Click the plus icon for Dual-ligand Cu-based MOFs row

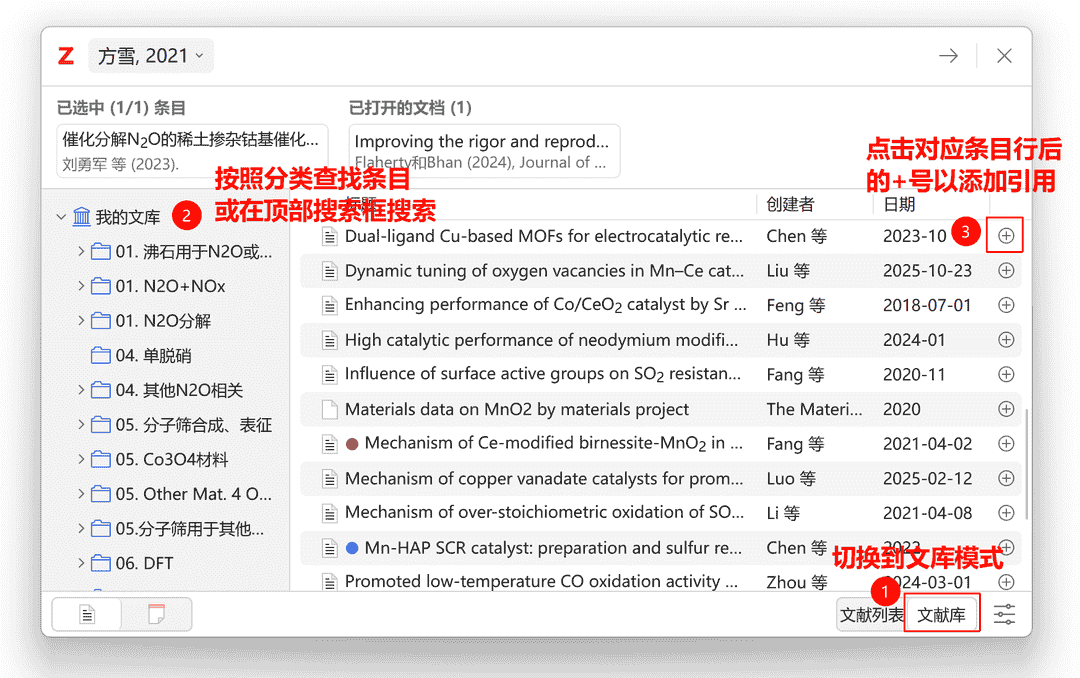1006,236
